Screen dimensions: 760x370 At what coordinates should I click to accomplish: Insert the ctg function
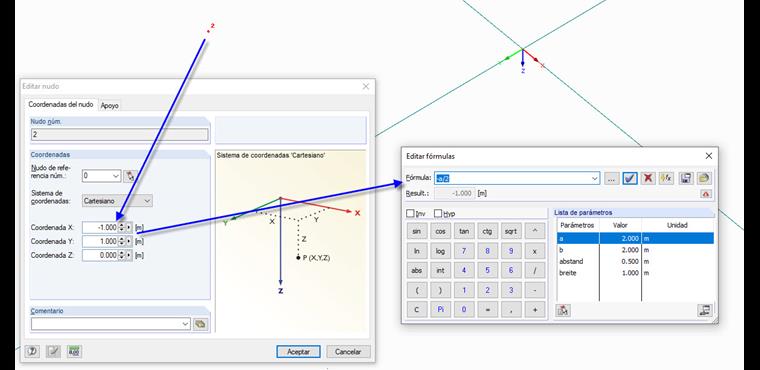tap(487, 232)
